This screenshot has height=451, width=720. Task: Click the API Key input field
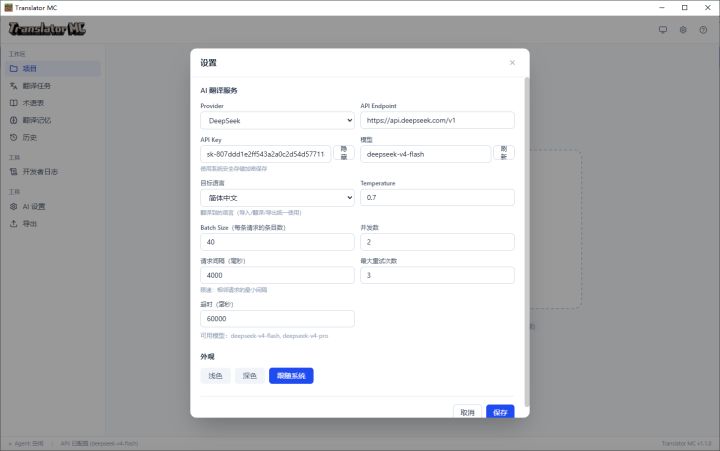[x=265, y=154]
